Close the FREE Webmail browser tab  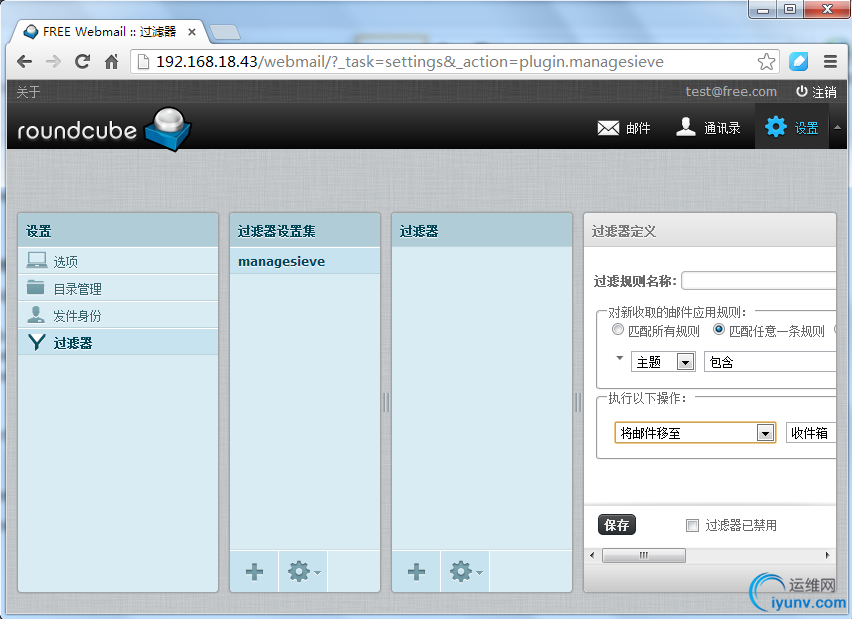click(192, 32)
